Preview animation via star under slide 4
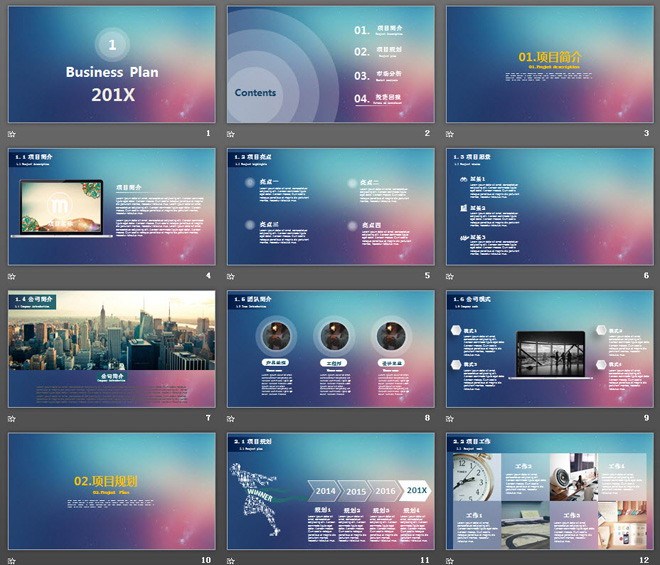660x565 pixels. [x=12, y=275]
